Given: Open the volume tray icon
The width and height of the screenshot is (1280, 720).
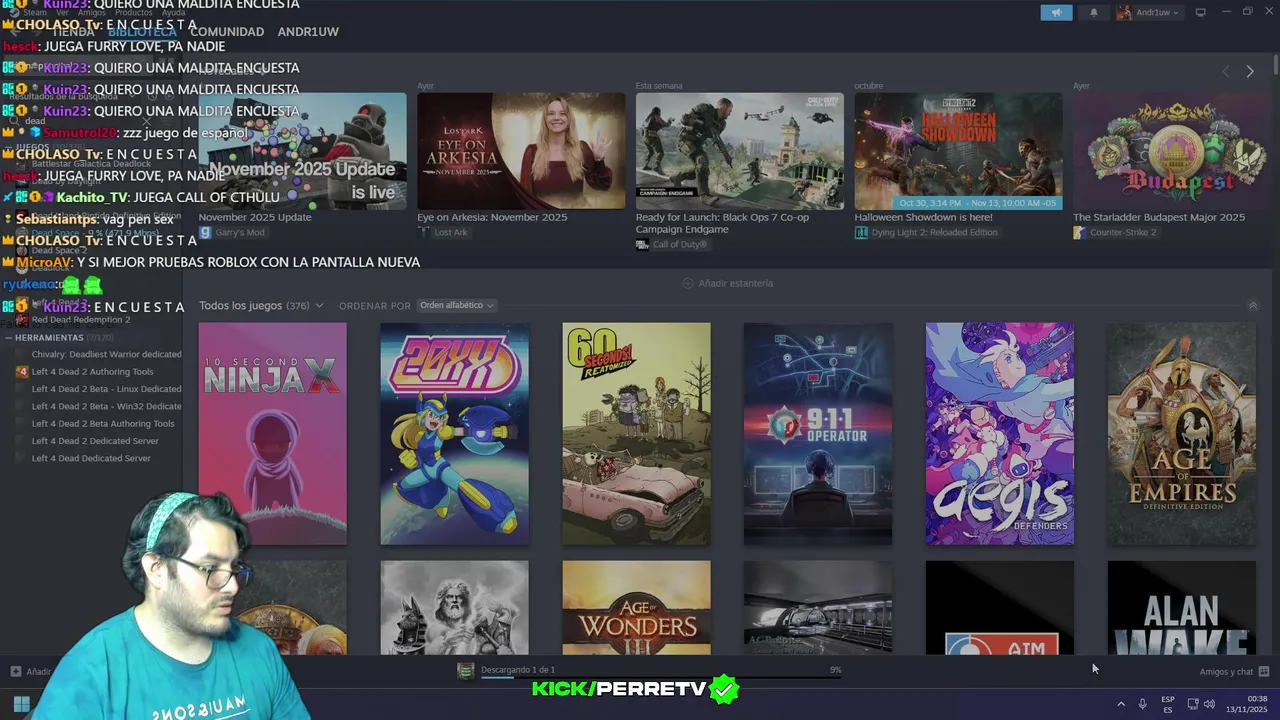Looking at the screenshot, I should tap(1209, 704).
